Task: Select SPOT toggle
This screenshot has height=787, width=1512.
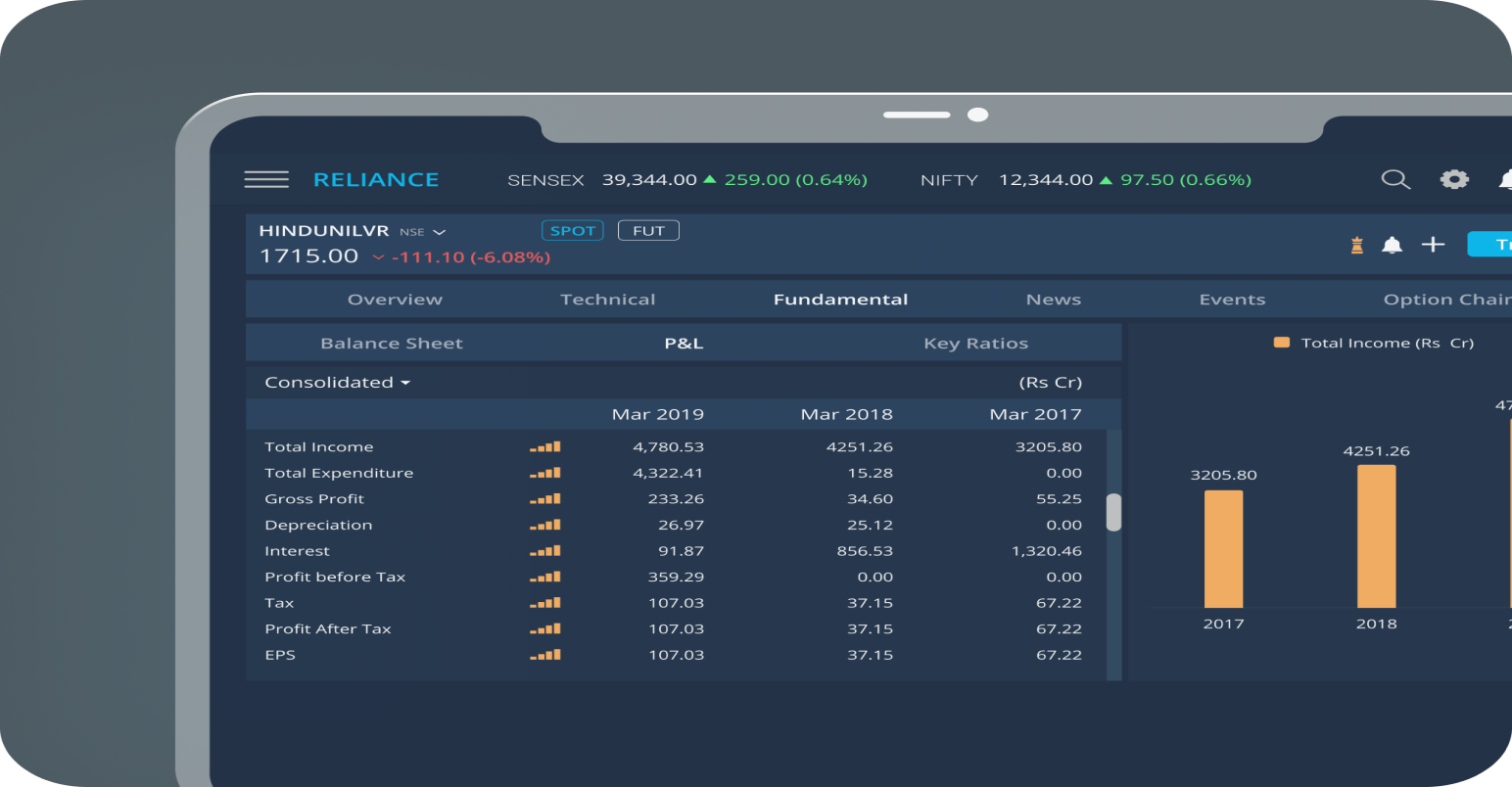Action: click(573, 231)
